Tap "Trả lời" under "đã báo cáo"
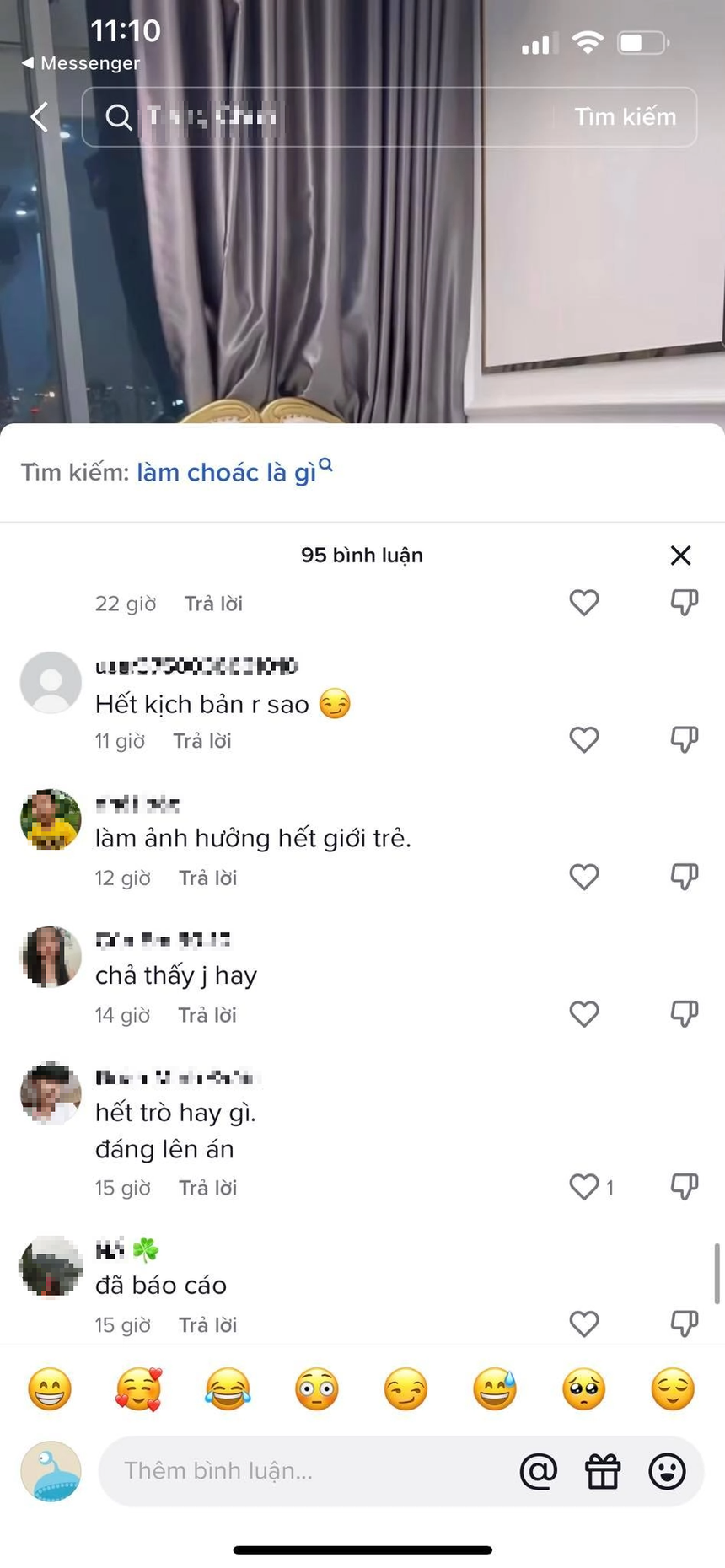 pos(207,1325)
